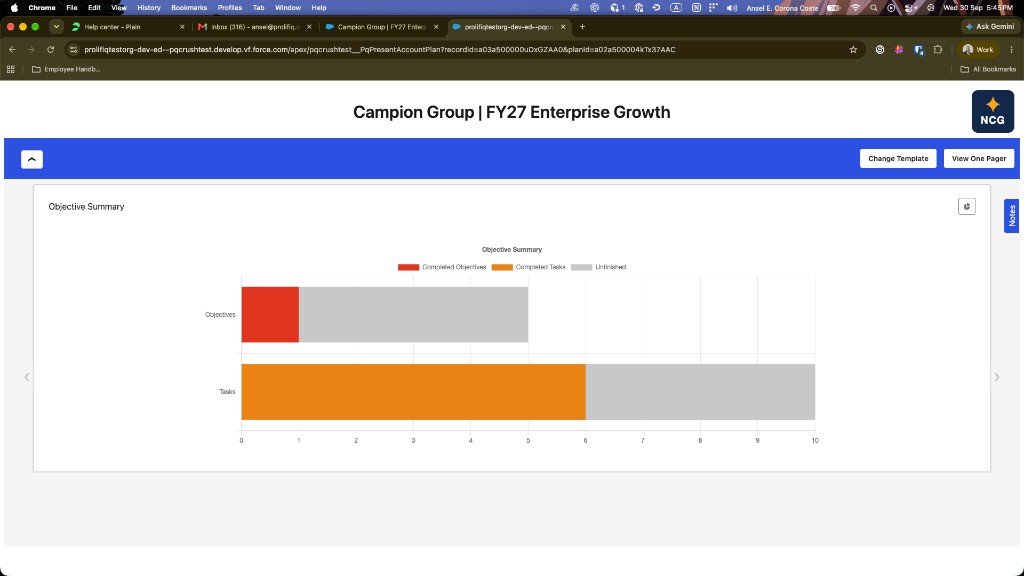
Task: Open the Profiles menu
Action: pos(230,8)
